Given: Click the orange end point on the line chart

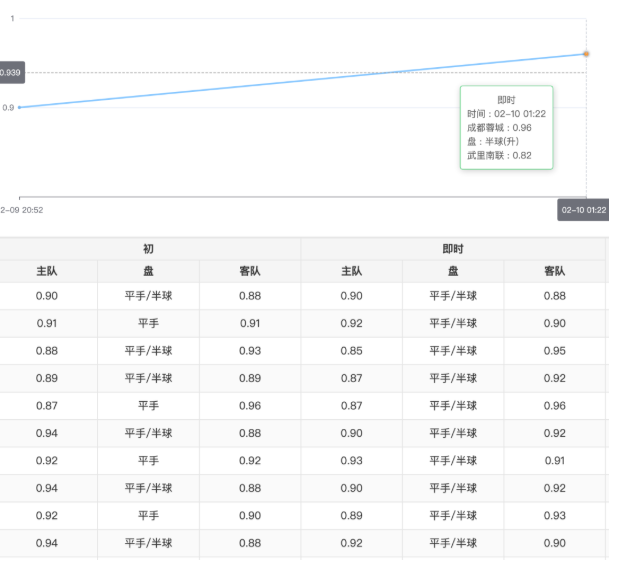Looking at the screenshot, I should (x=586, y=53).
